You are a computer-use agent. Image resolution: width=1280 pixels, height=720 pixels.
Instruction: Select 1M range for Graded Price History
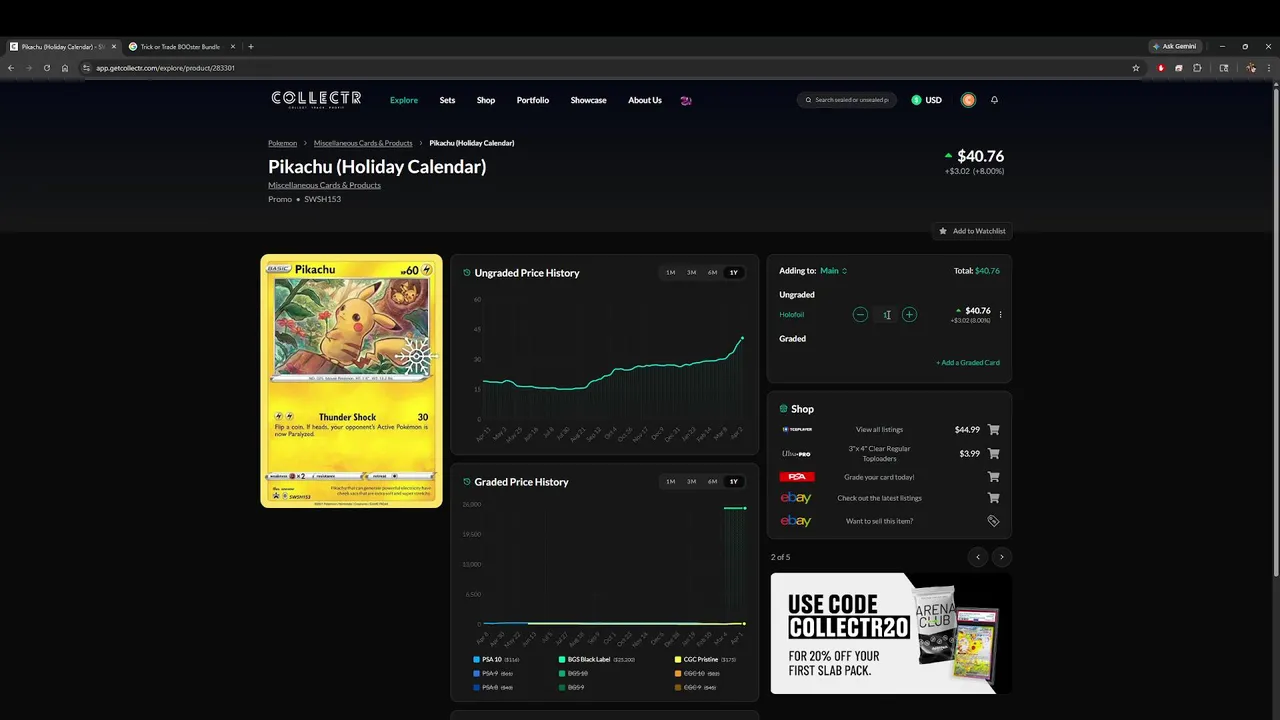tap(670, 481)
